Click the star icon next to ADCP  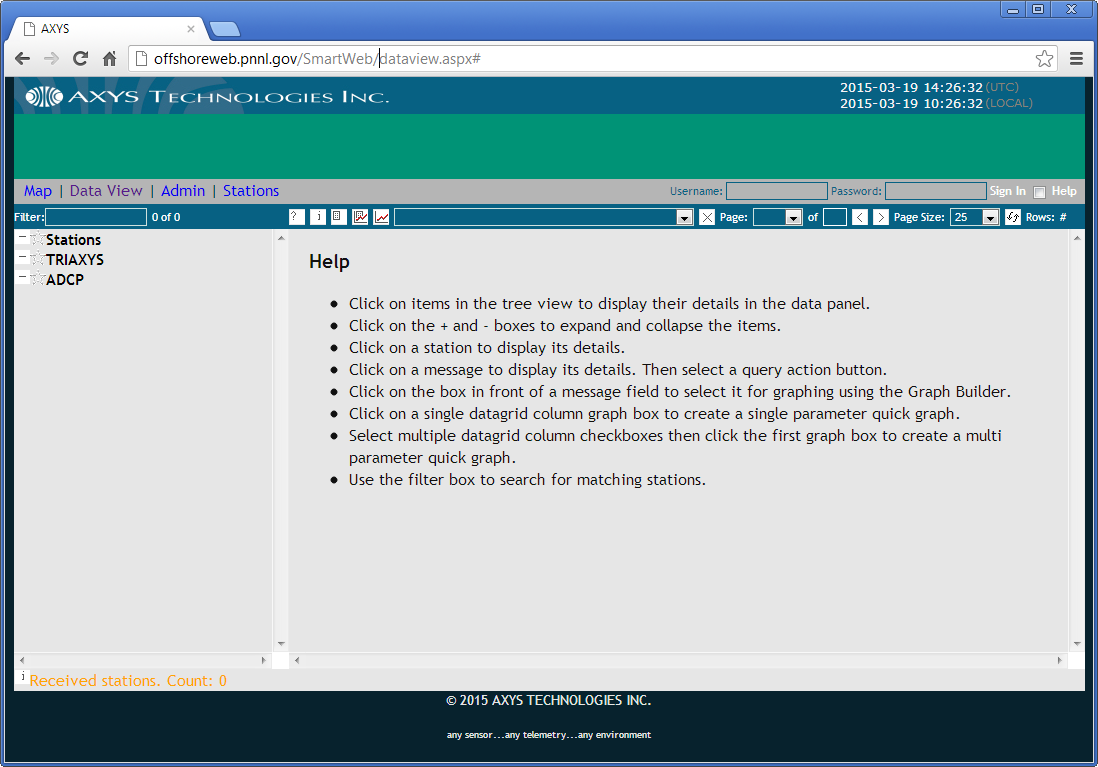click(38, 279)
